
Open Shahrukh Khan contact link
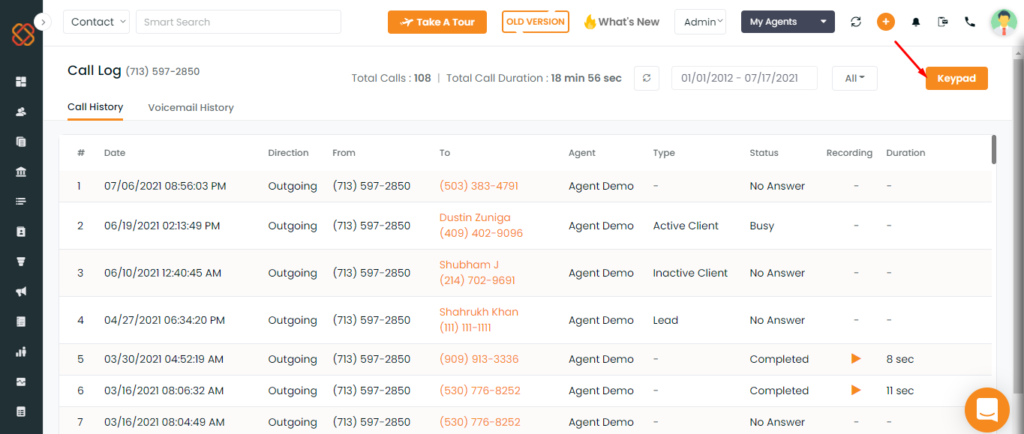(x=479, y=312)
